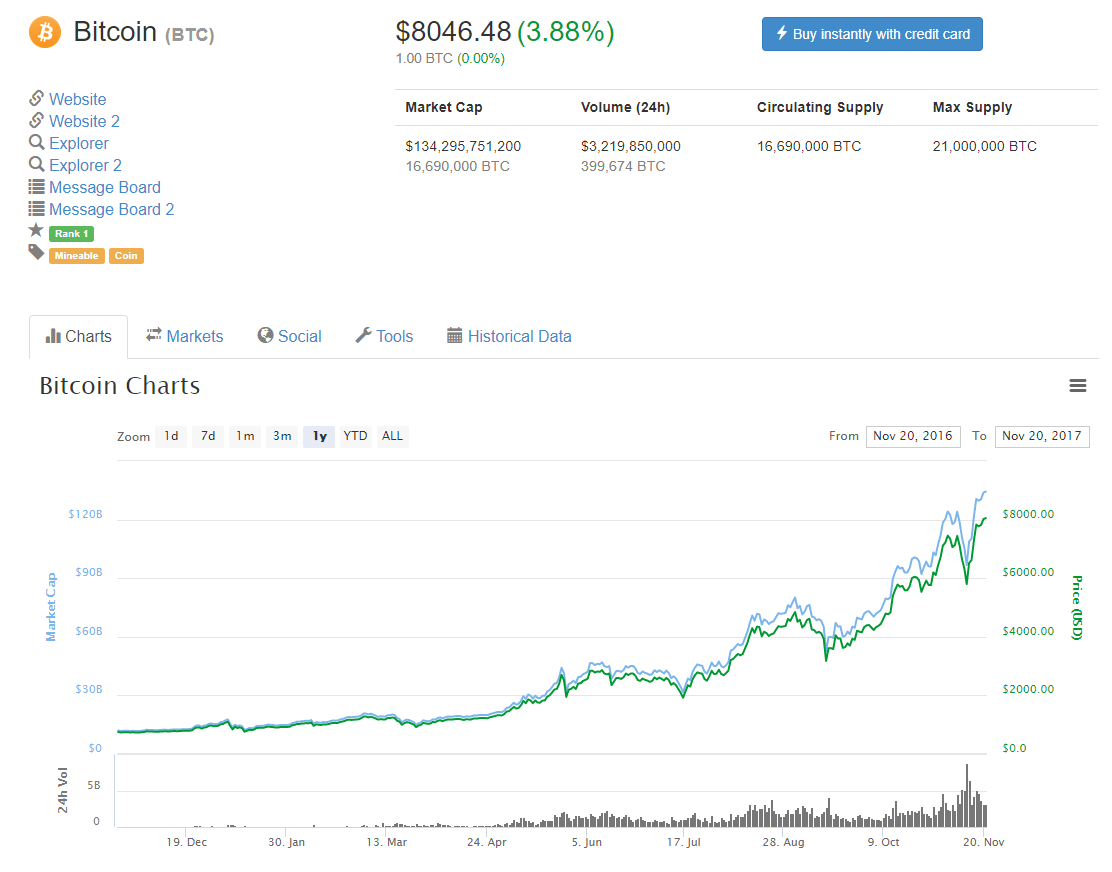This screenshot has height=872, width=1112.
Task: Click the To date field
Action: 1042,436
